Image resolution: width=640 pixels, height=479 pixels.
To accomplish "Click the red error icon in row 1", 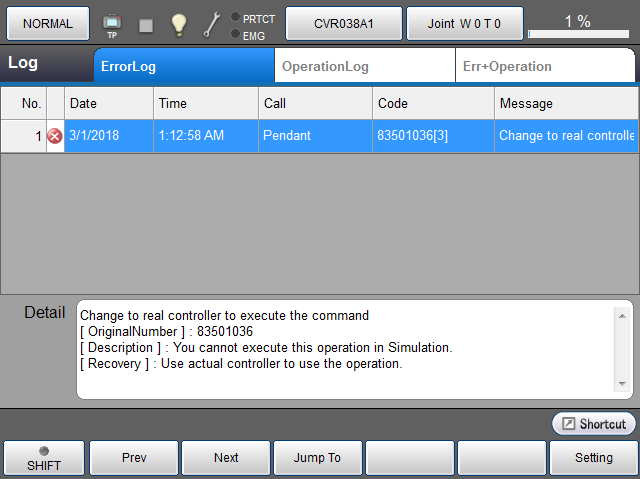I will click(55, 136).
